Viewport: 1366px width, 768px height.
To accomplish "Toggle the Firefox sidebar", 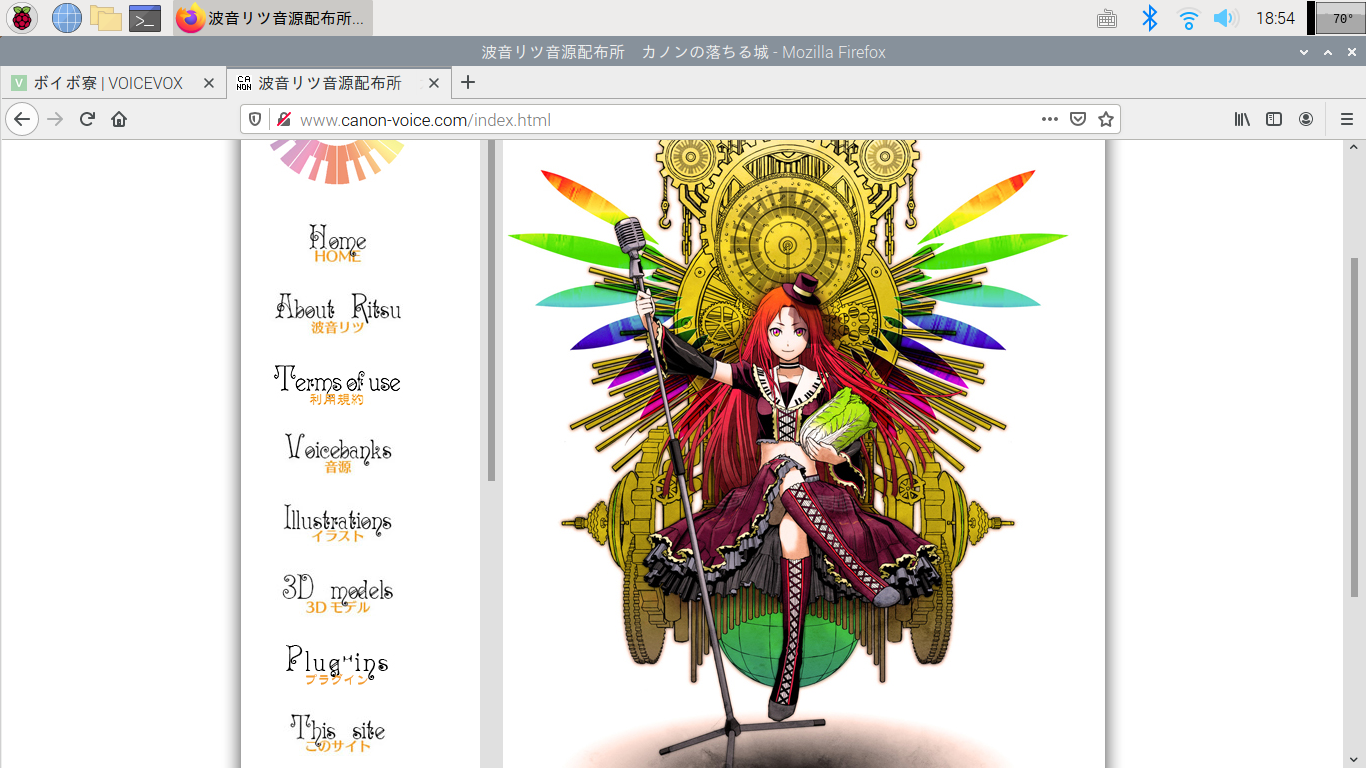I will coord(1274,119).
